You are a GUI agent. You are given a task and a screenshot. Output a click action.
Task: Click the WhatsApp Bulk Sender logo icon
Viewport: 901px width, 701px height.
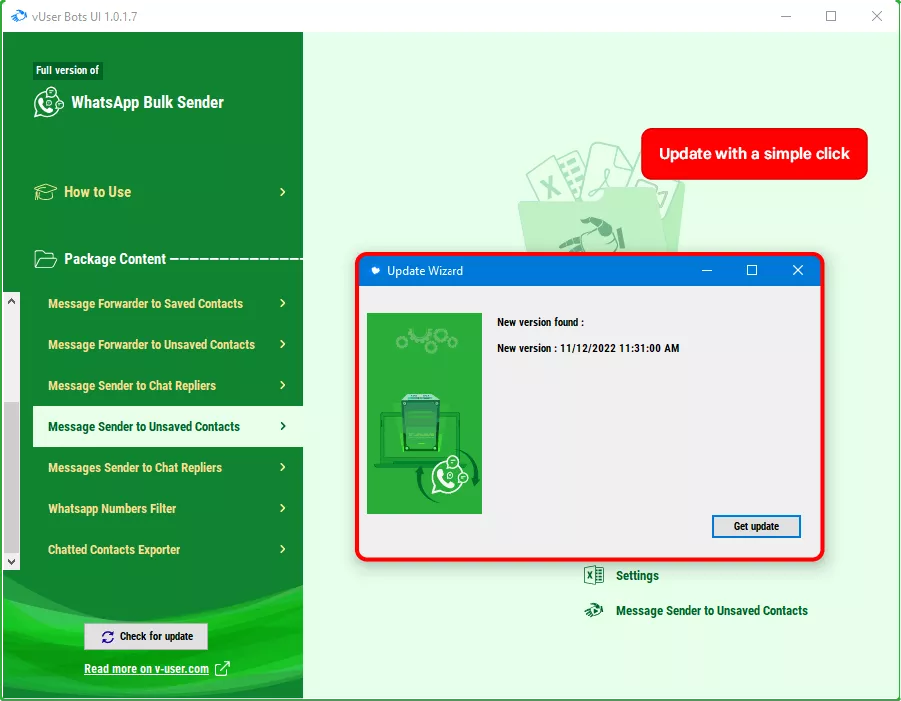48,102
